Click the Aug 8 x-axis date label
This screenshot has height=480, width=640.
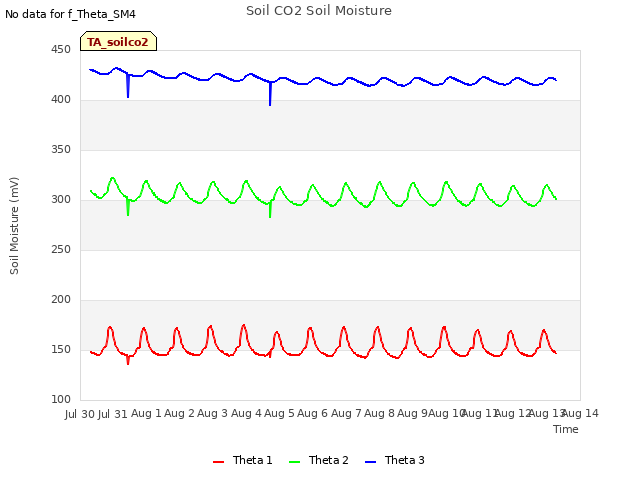pos(379,413)
